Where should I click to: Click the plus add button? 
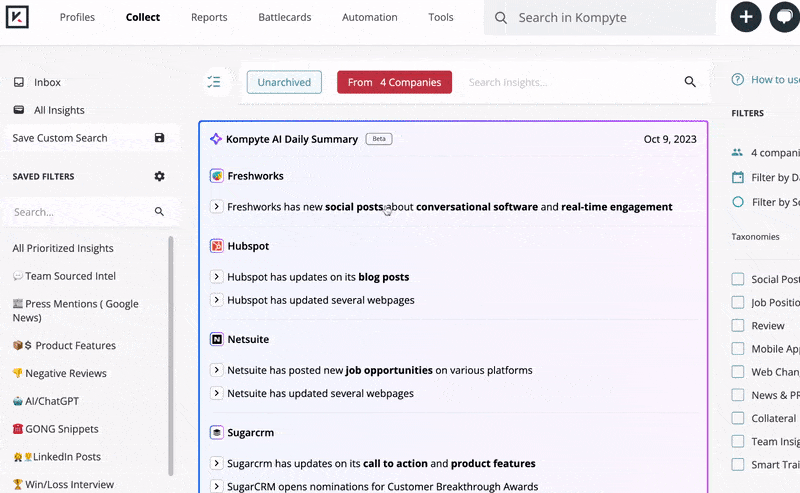(x=745, y=17)
